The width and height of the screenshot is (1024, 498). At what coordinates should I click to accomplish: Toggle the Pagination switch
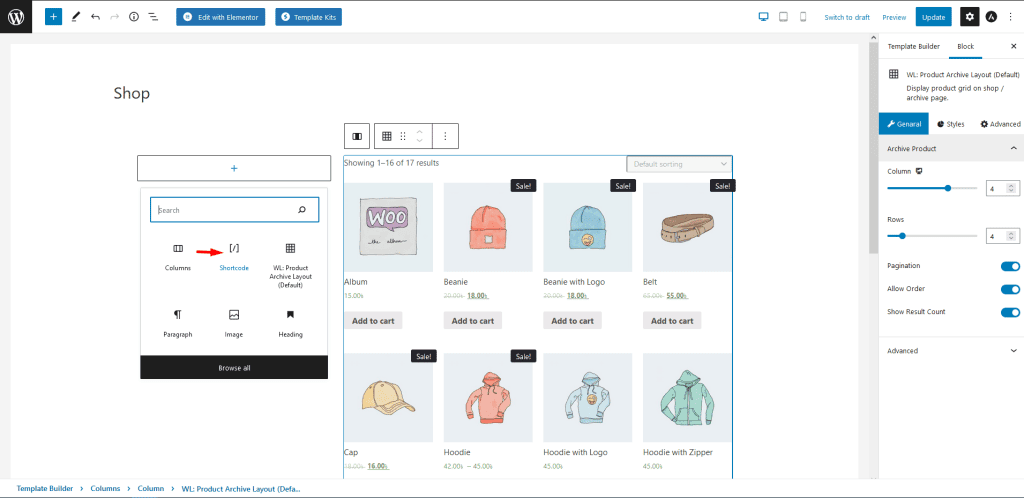(x=1010, y=266)
